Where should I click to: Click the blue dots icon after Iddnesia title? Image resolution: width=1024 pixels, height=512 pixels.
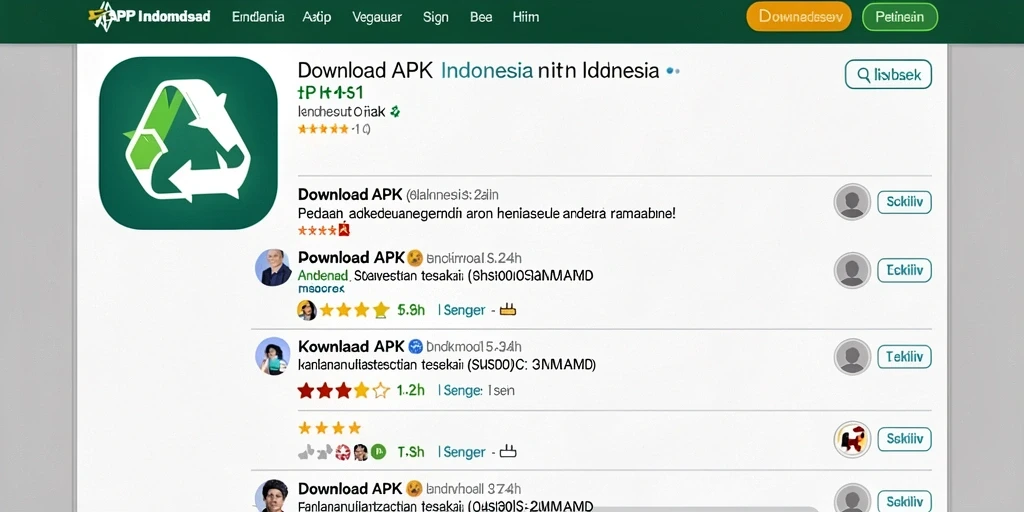pos(673,71)
